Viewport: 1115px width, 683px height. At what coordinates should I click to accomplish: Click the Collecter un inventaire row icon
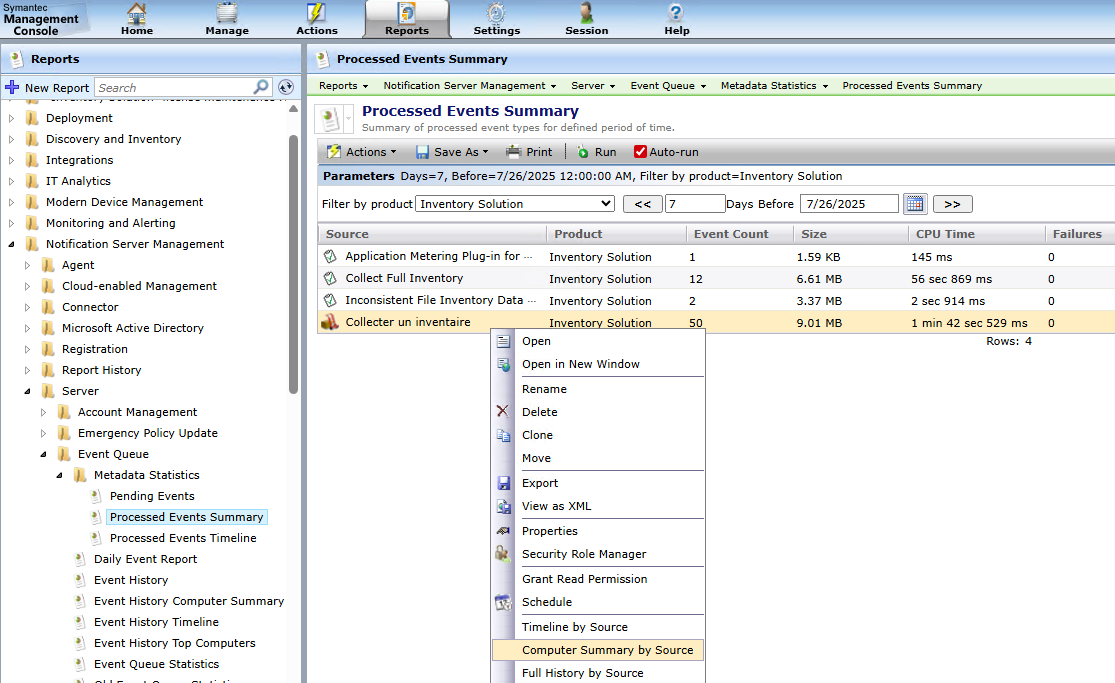pos(329,322)
